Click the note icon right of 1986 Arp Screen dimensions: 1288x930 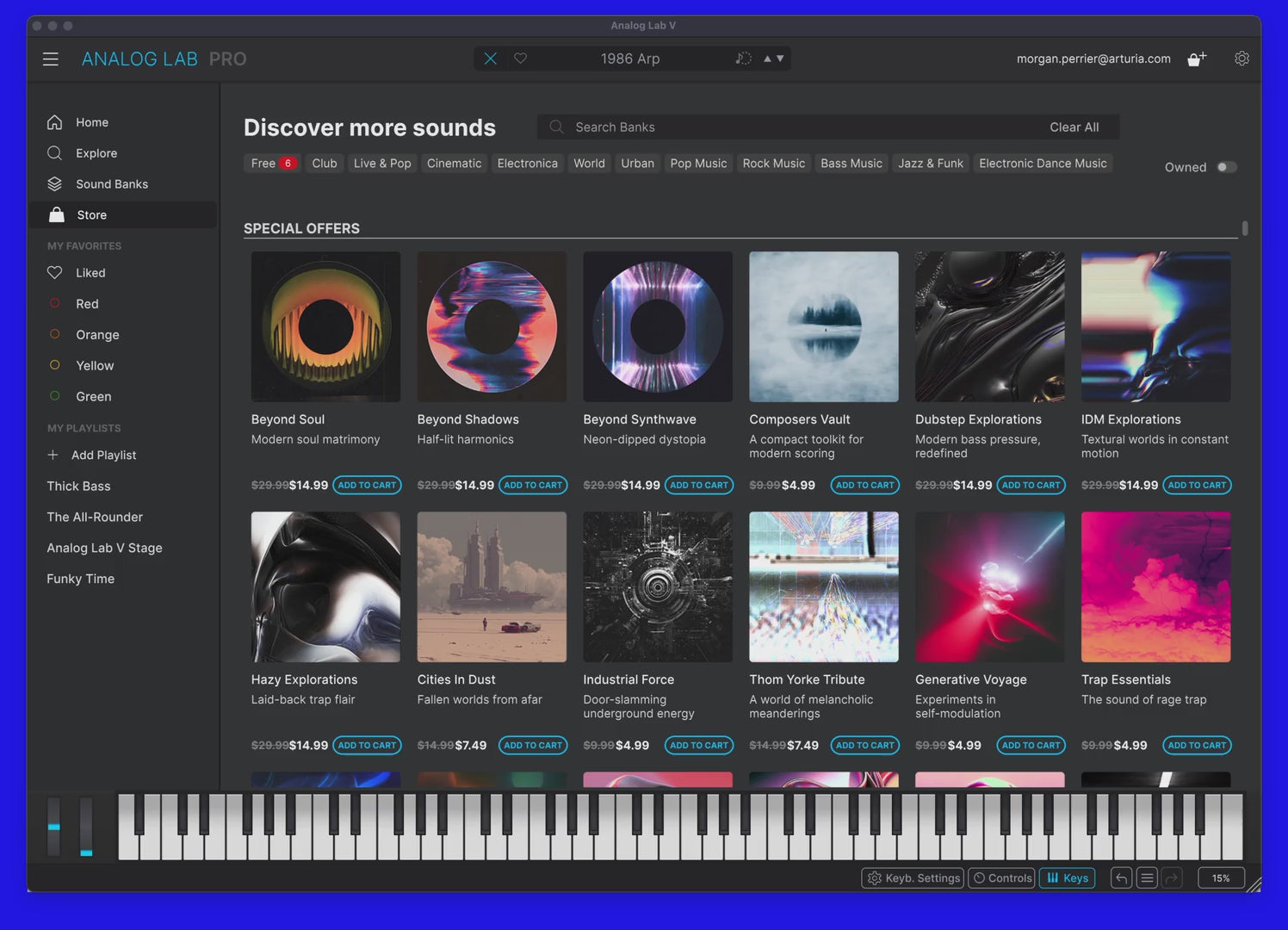tap(743, 59)
